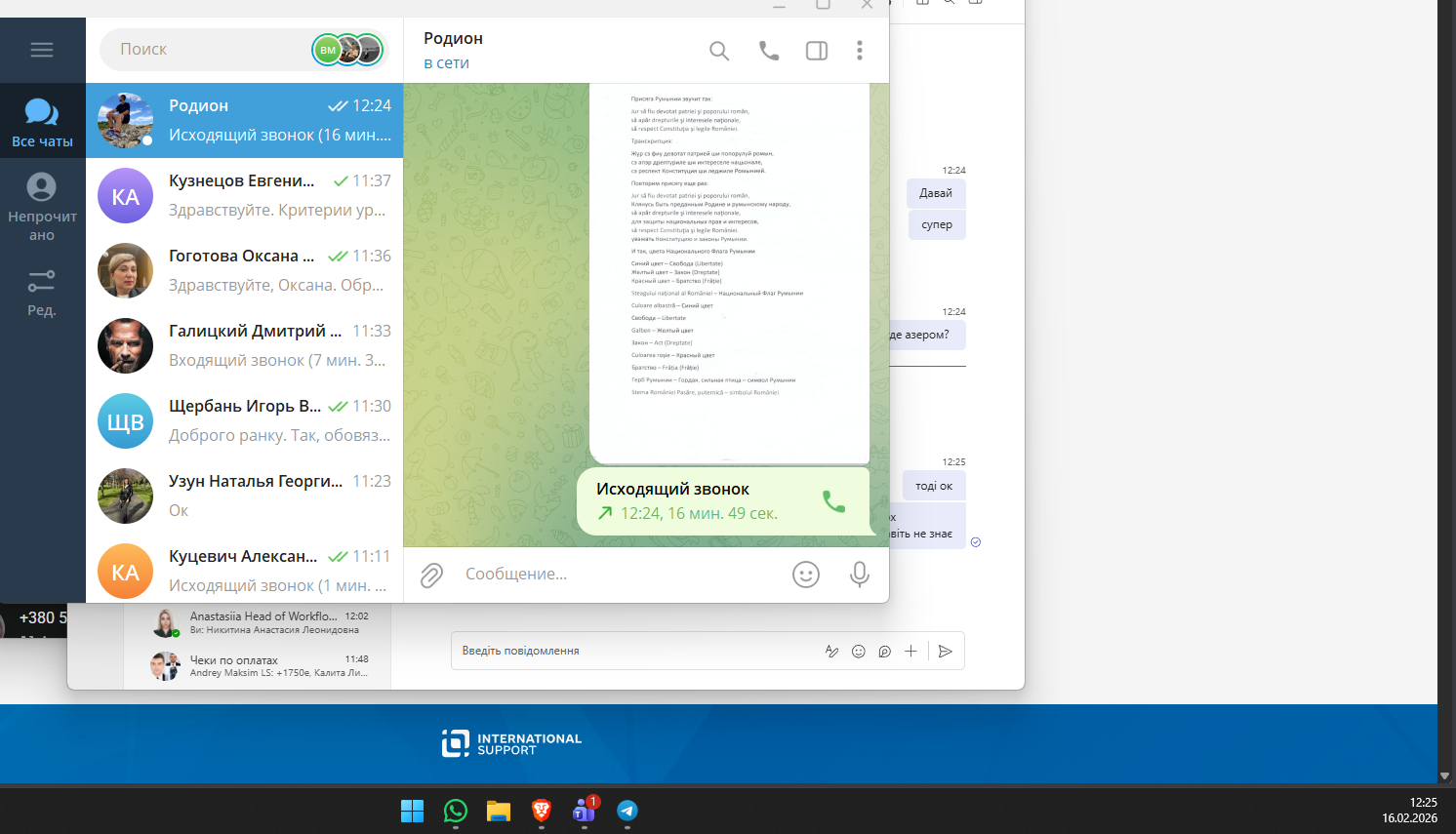The width and height of the screenshot is (1456, 834).
Task: Open the Родион chat in list
Action: click(x=244, y=120)
